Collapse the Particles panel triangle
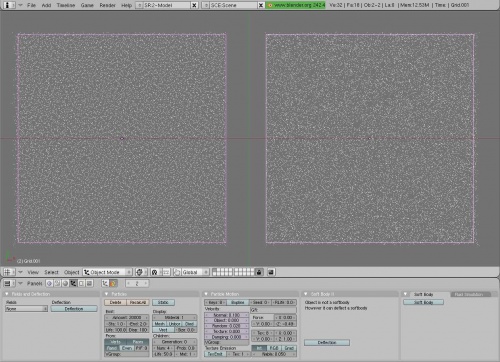 [107, 294]
